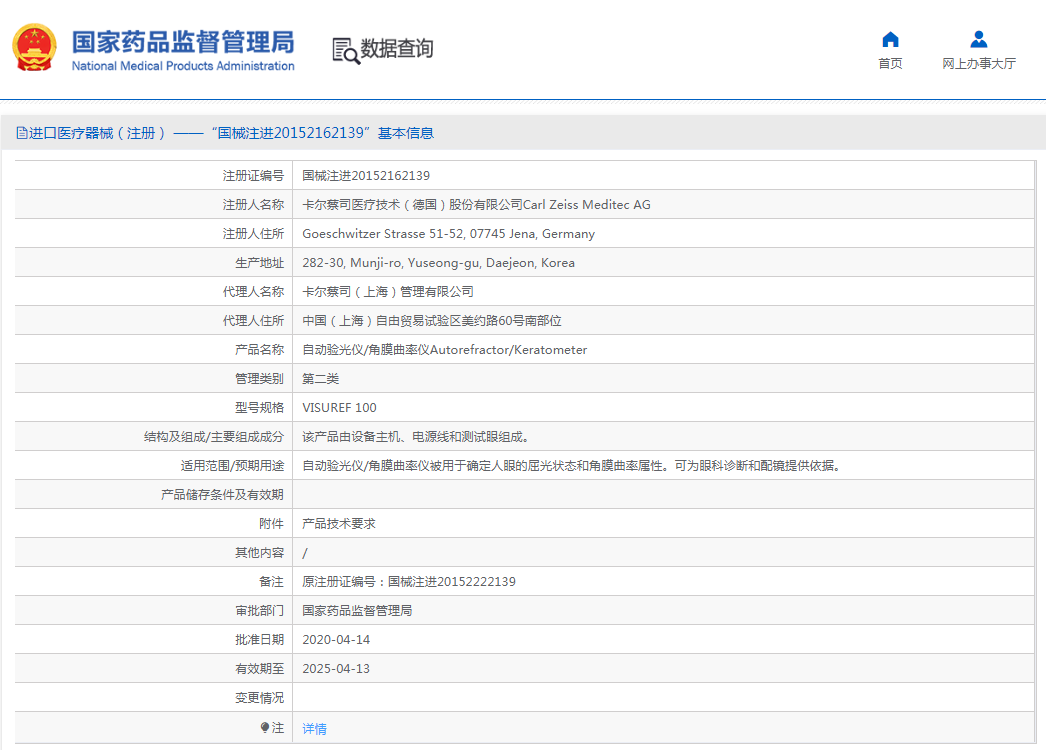The width and height of the screenshot is (1046, 750).
Task: Click the 管理类别 label
Action: tap(259, 379)
